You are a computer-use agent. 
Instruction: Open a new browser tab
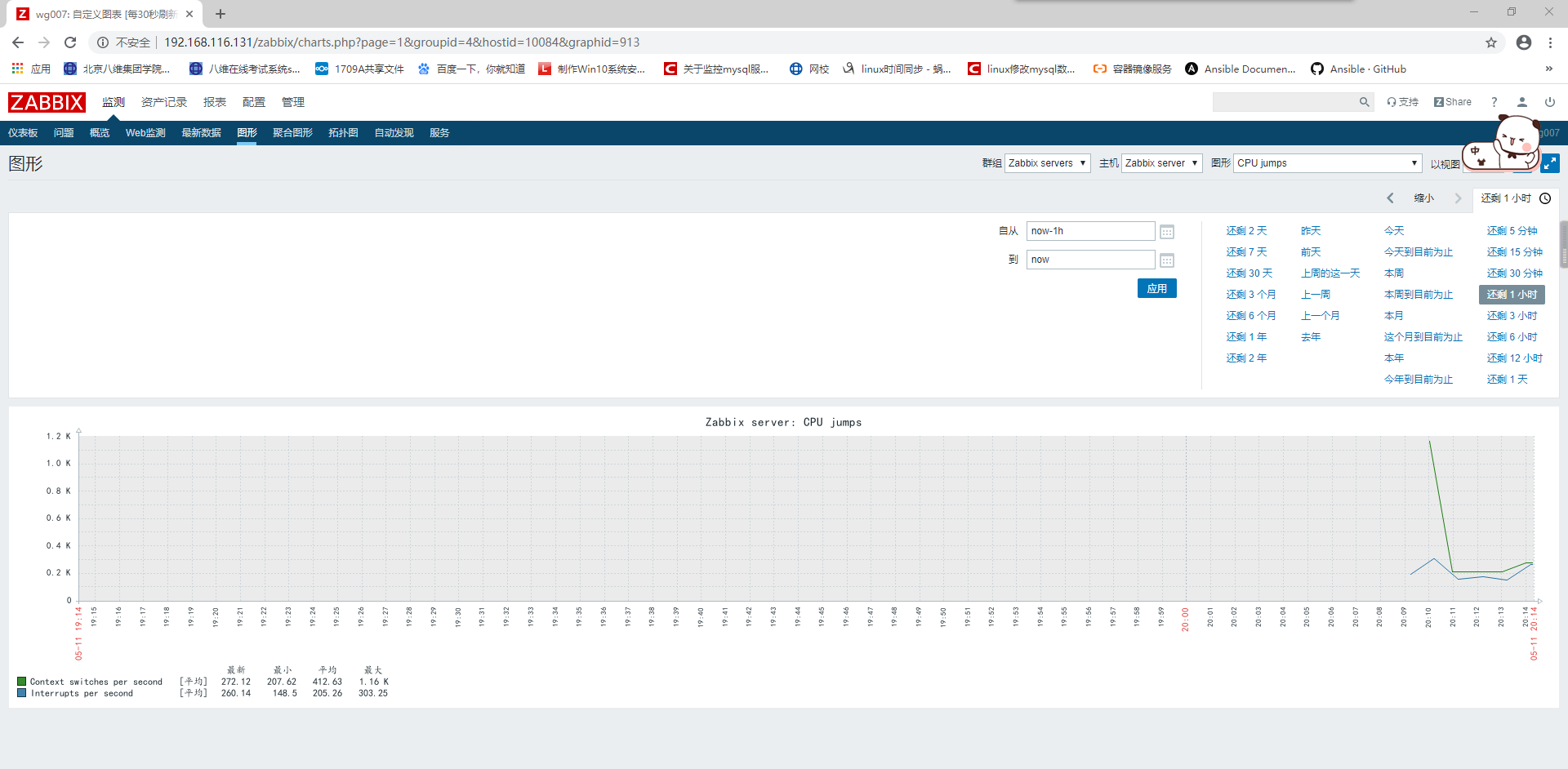click(x=220, y=14)
